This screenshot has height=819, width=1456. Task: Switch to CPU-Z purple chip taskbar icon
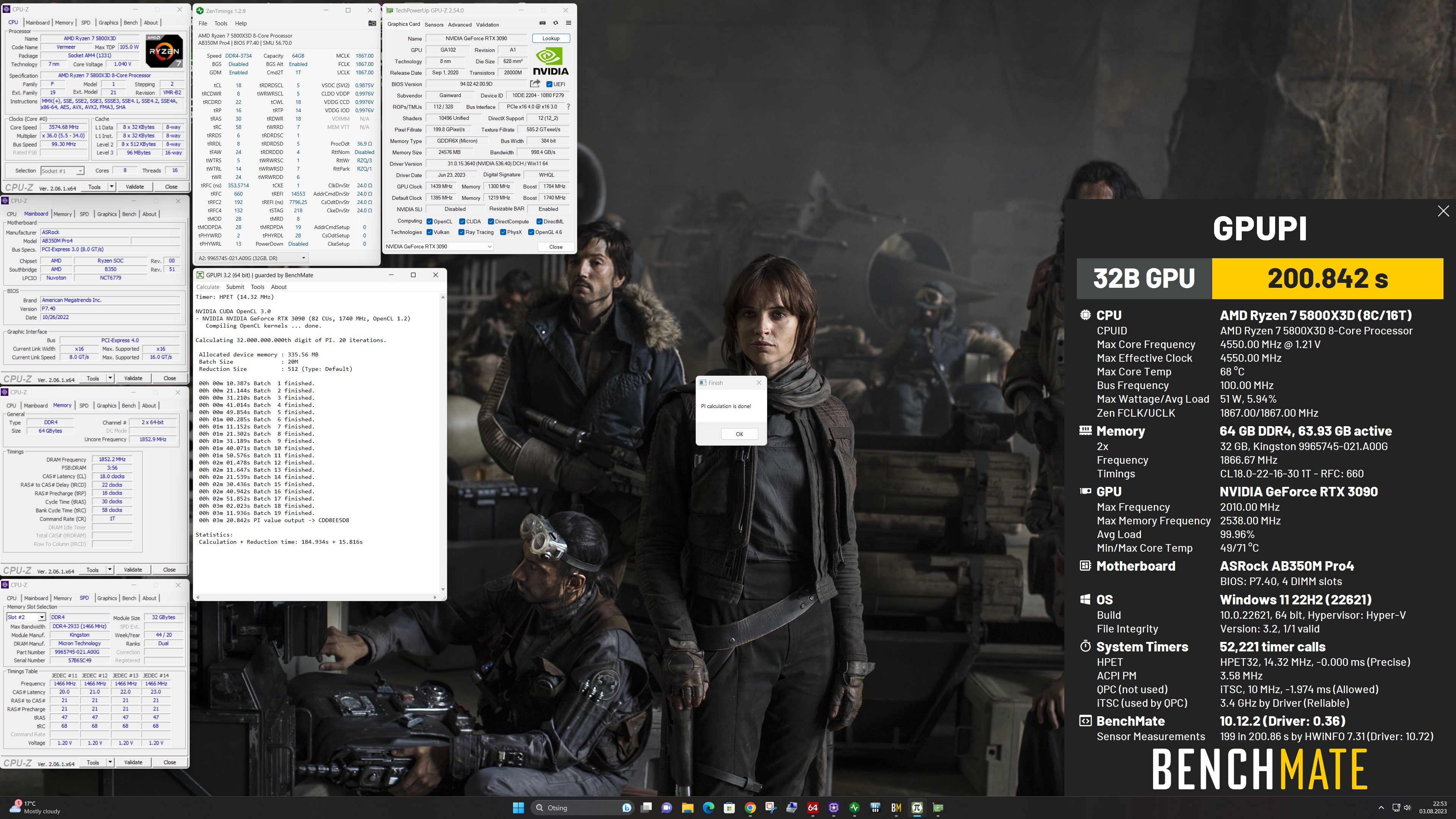coord(834,807)
